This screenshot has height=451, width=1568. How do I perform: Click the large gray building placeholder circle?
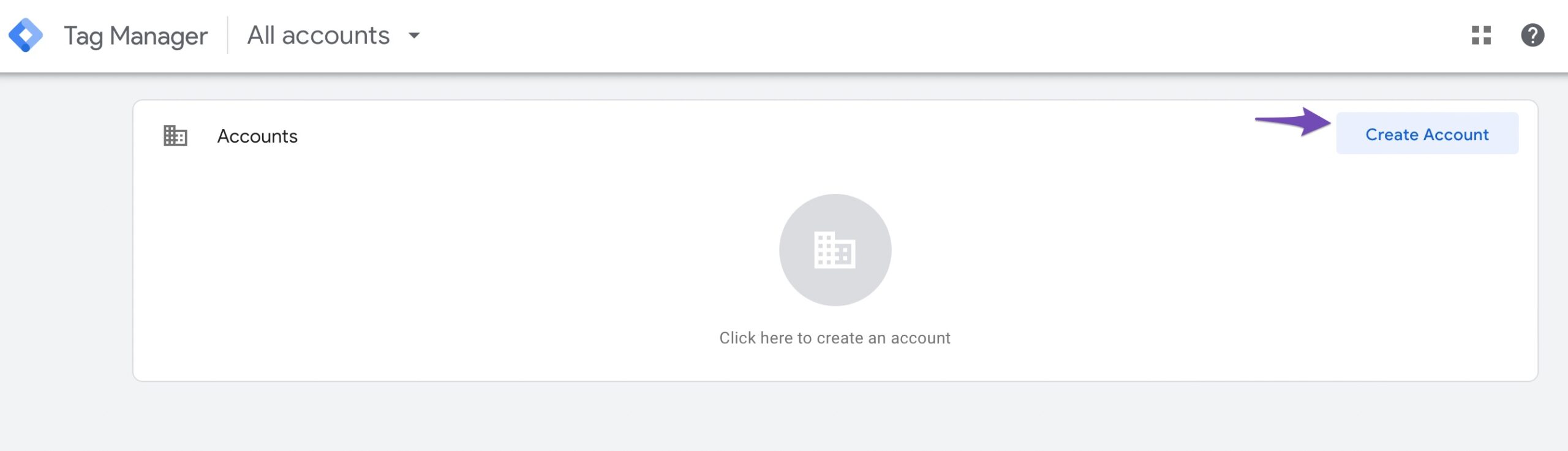point(835,250)
